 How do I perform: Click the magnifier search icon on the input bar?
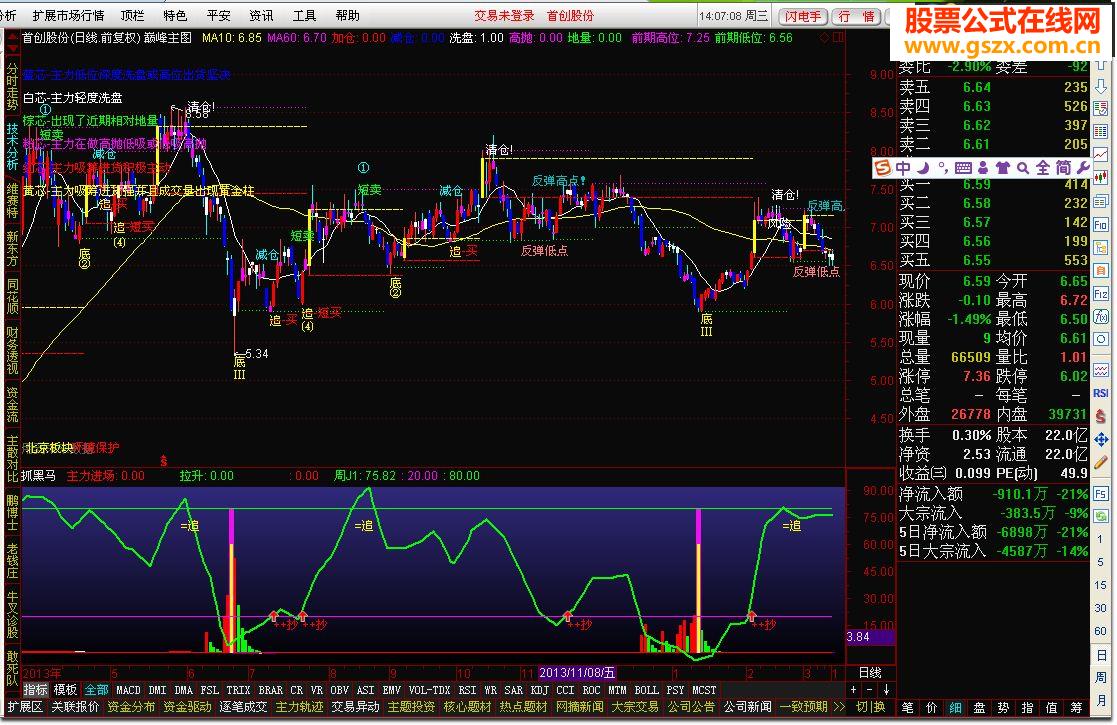coord(1023,167)
